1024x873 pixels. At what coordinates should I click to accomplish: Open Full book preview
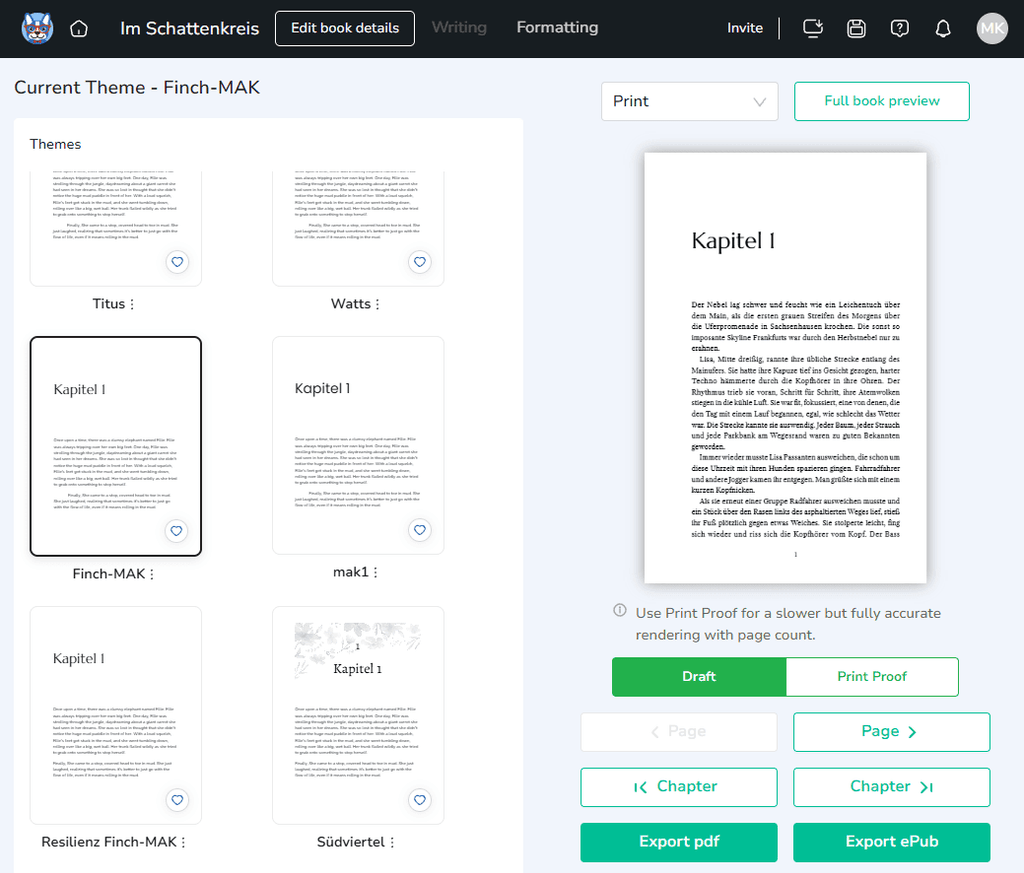(882, 101)
